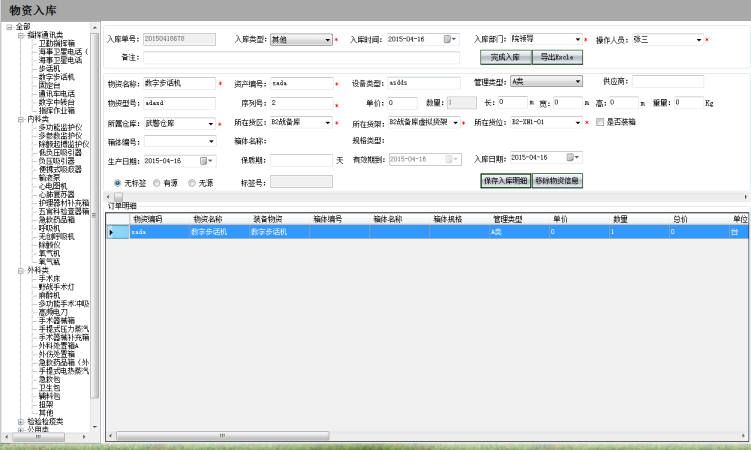Open the 入库日期 calendar picker icon
The width and height of the screenshot is (751, 450).
click(x=570, y=158)
